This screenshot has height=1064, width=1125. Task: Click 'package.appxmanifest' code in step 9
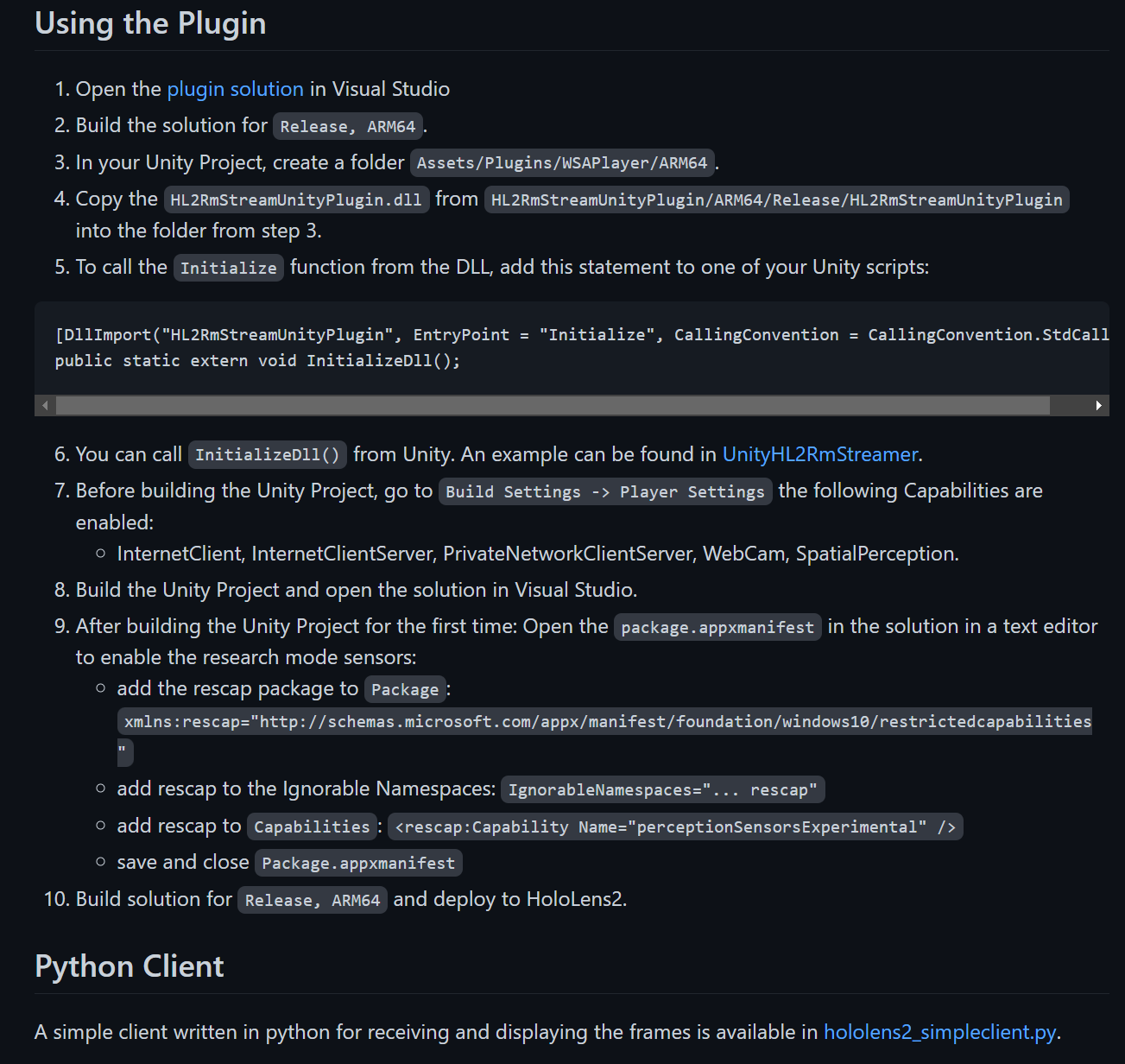coord(717,627)
